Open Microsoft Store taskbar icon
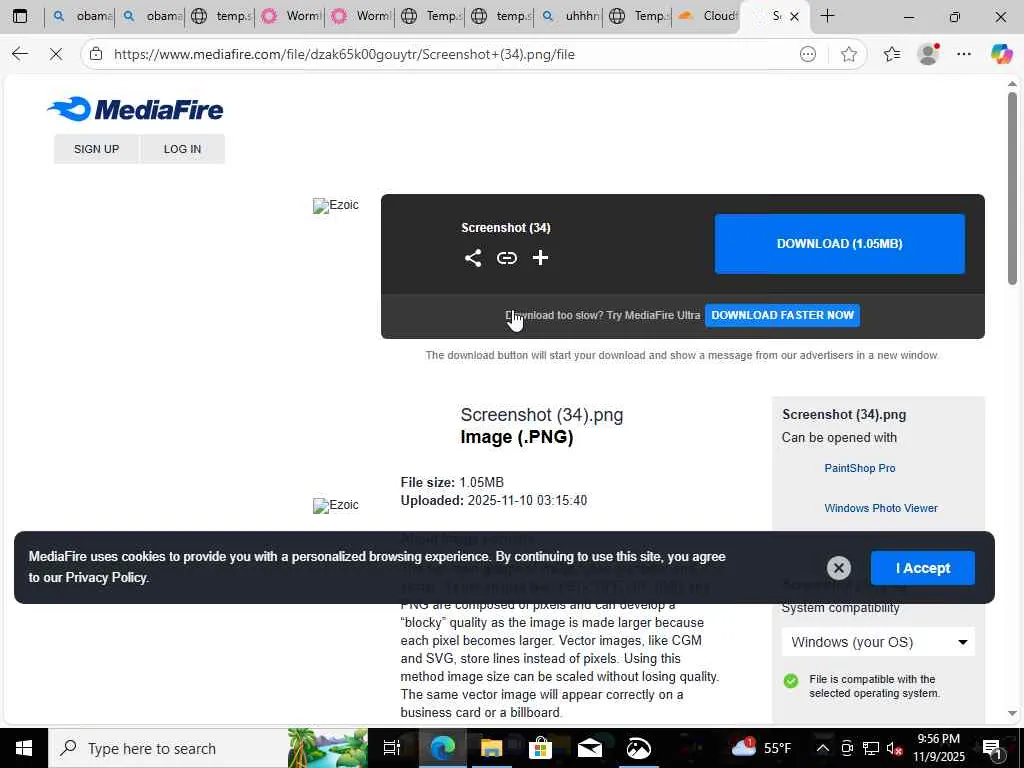 coord(540,748)
